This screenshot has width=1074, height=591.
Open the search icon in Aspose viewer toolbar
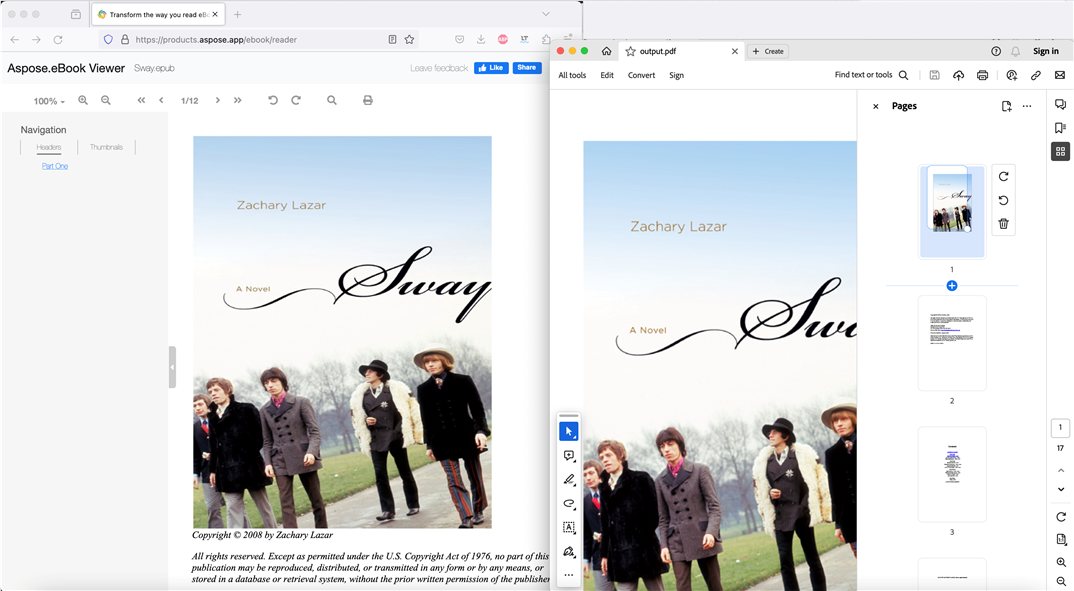coord(331,100)
